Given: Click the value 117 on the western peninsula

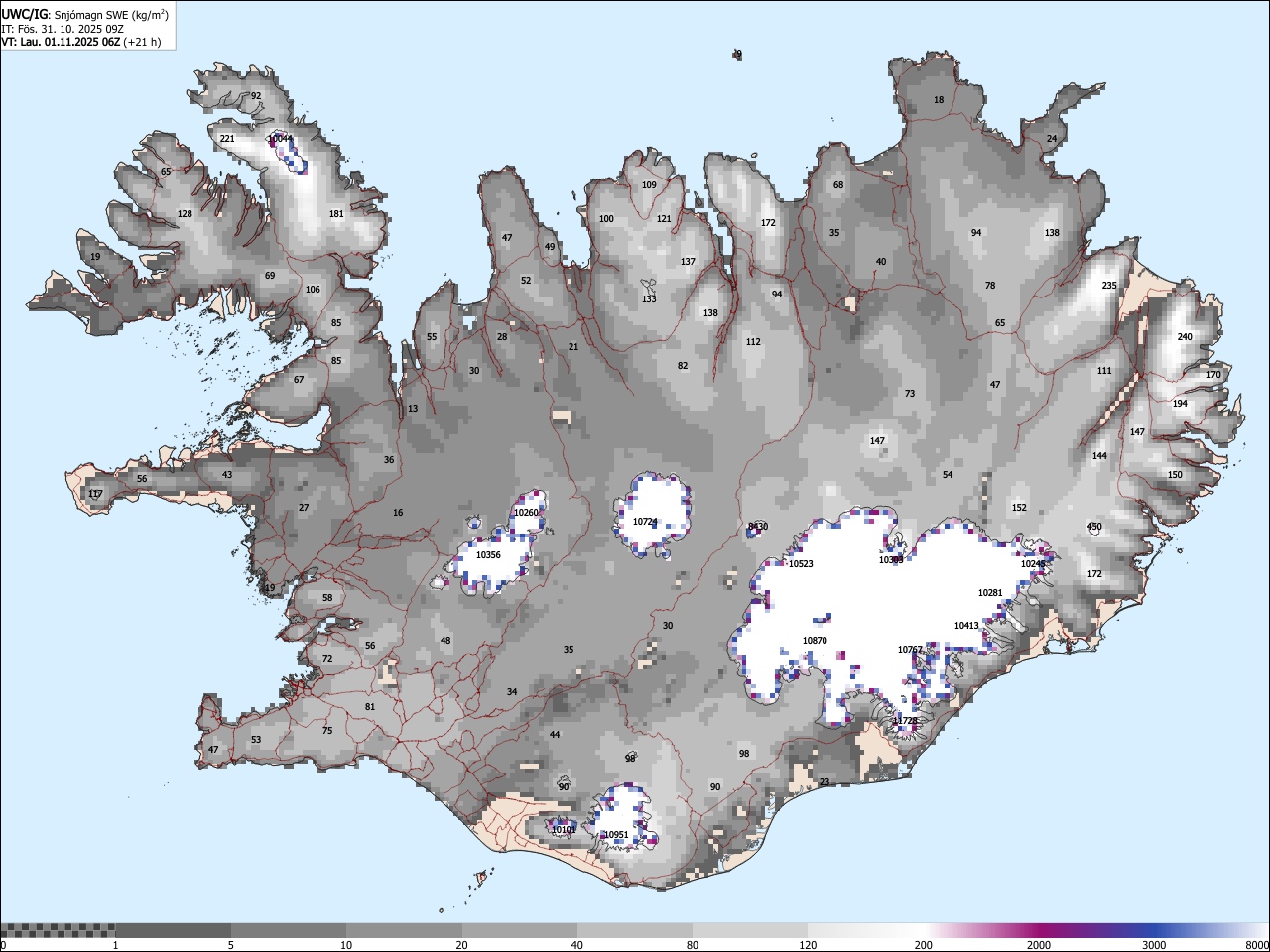Looking at the screenshot, I should point(95,494).
